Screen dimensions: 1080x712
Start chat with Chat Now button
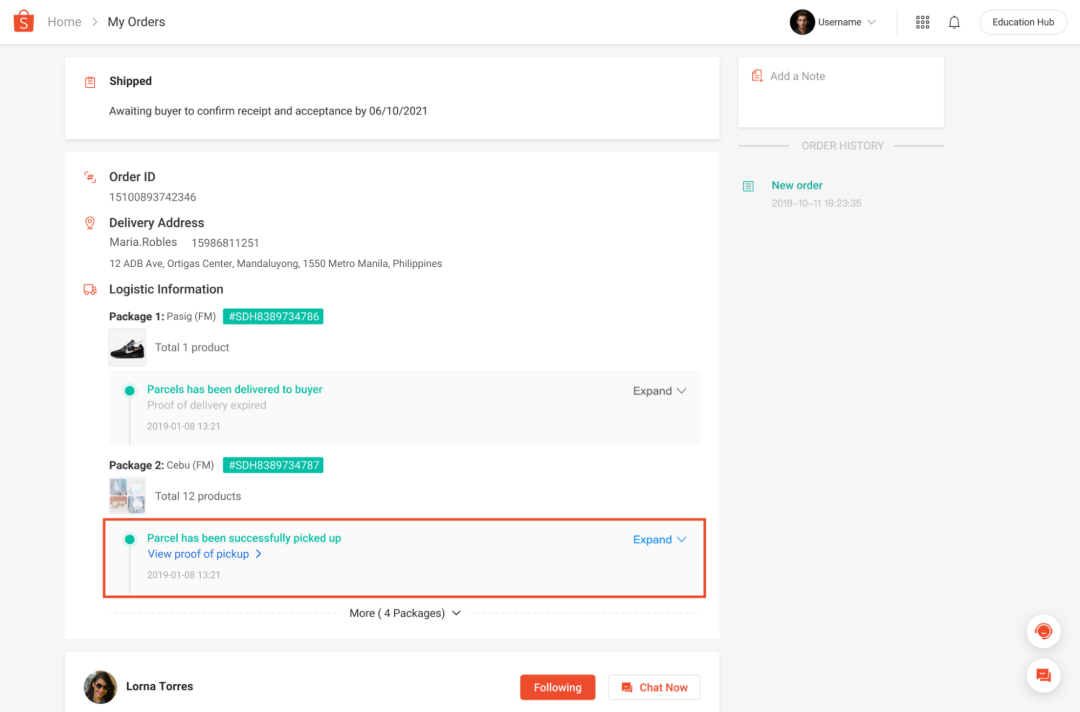click(x=654, y=687)
